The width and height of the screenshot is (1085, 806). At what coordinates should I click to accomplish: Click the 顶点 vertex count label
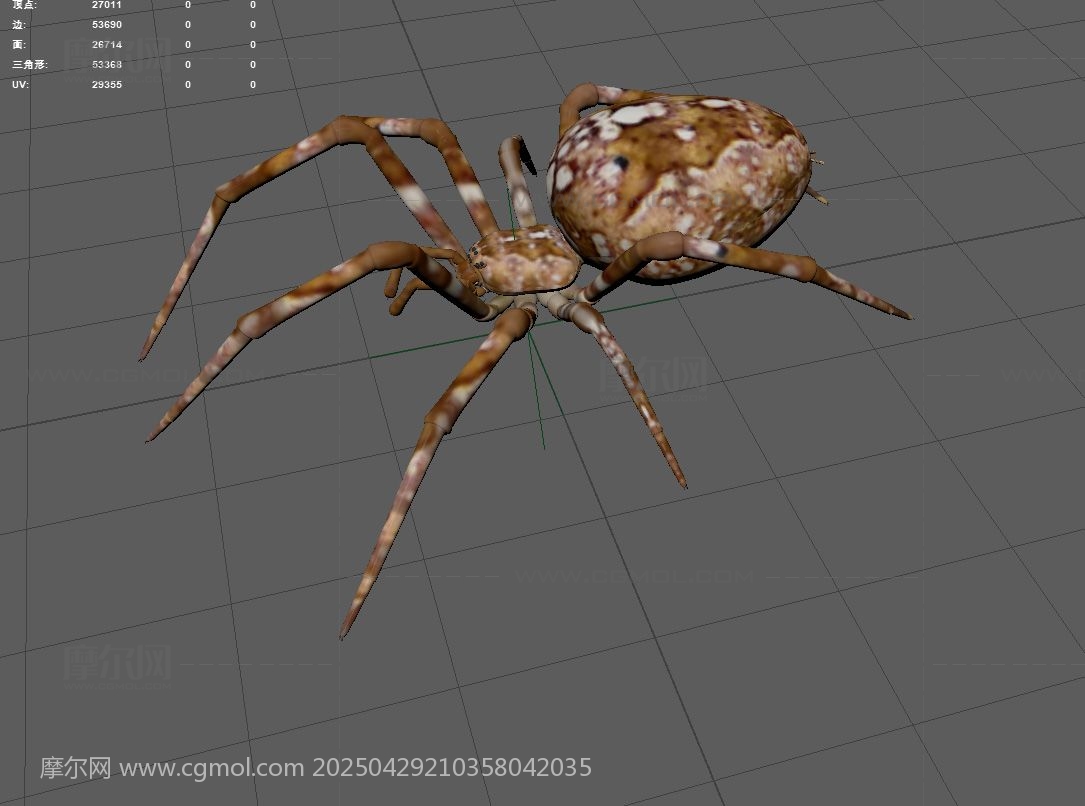tap(24, 5)
